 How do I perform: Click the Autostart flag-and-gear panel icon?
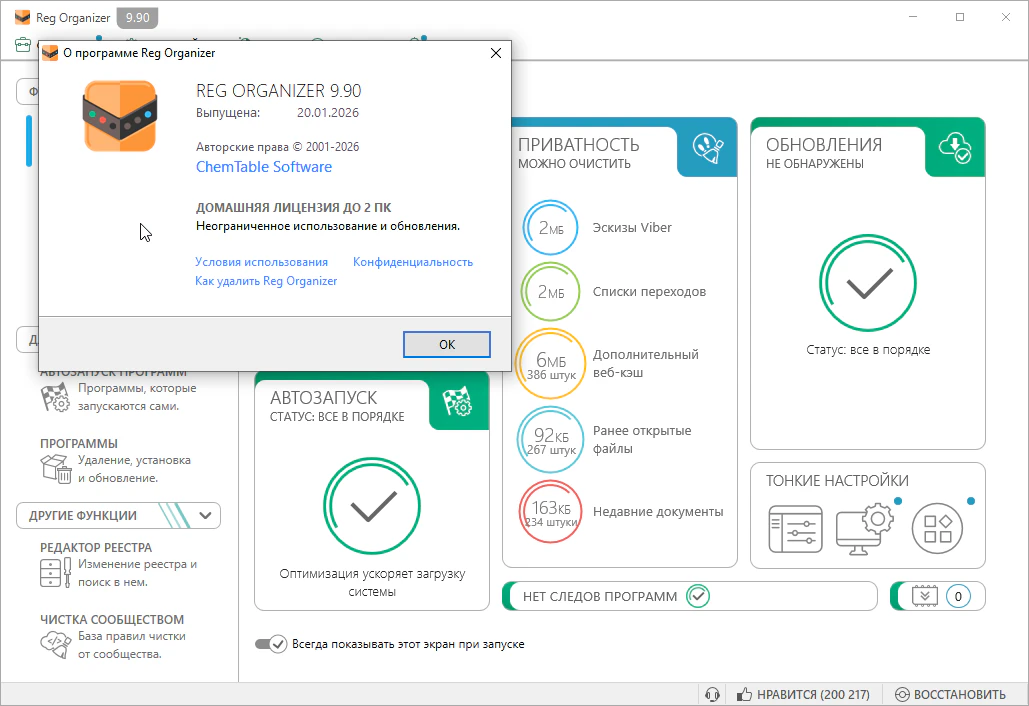[x=457, y=402]
